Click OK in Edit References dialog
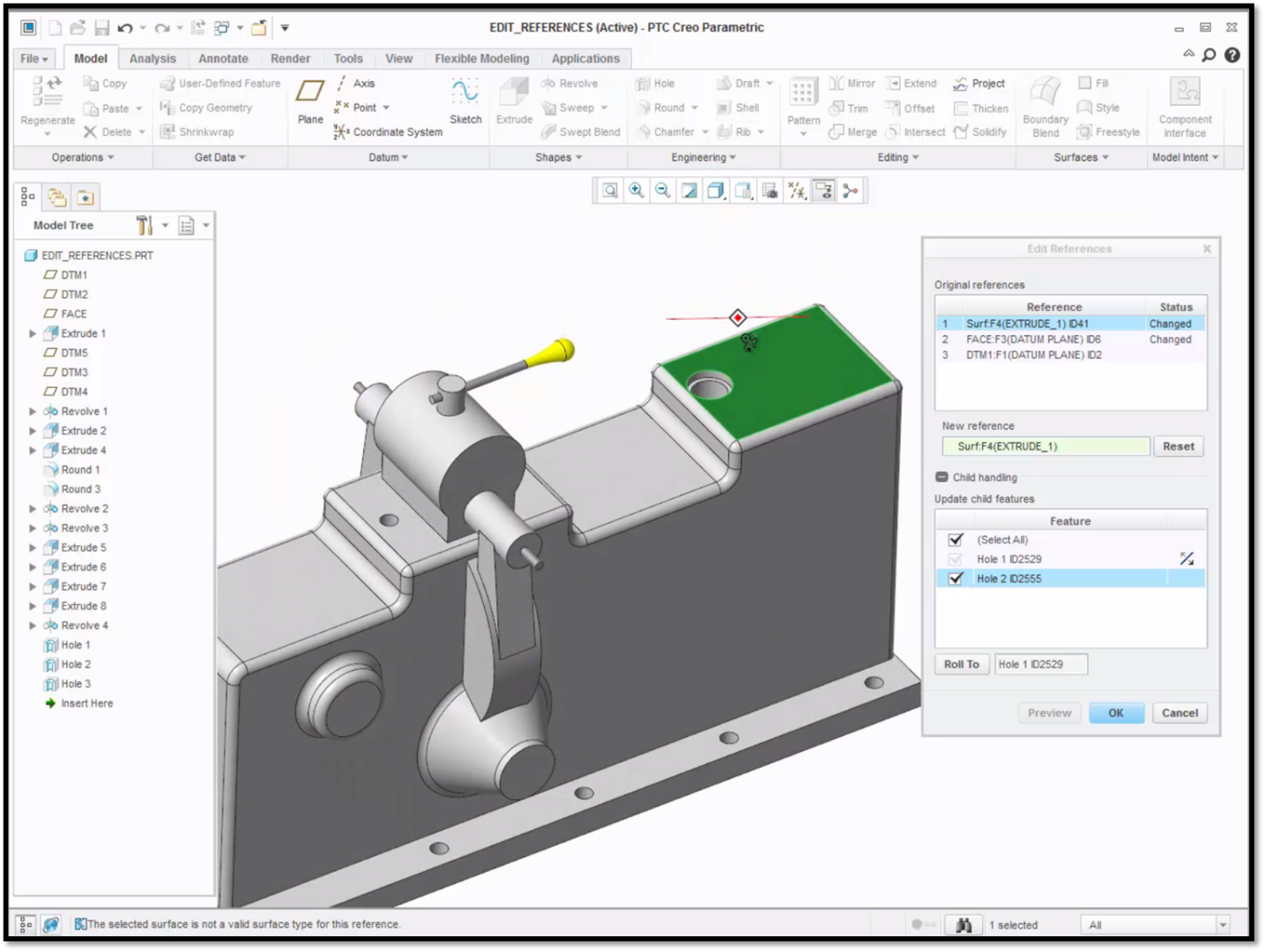The width and height of the screenshot is (1265, 952). click(1116, 713)
